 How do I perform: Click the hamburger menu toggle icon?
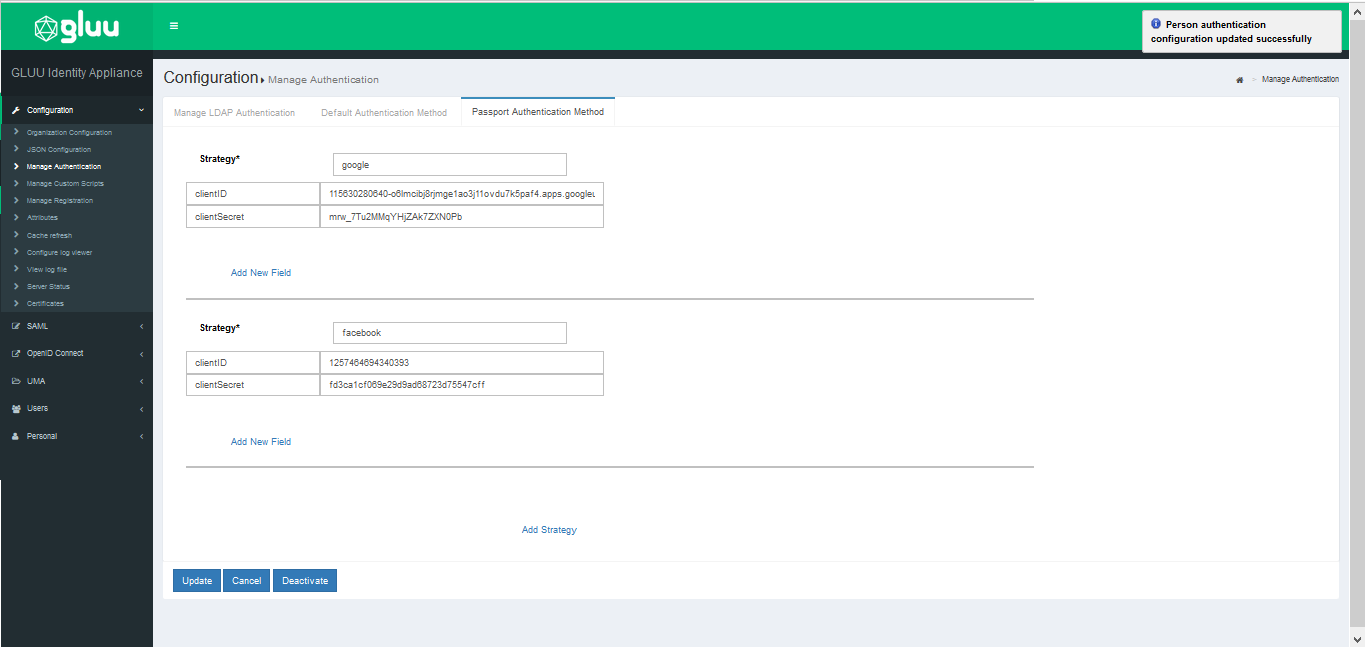click(174, 26)
